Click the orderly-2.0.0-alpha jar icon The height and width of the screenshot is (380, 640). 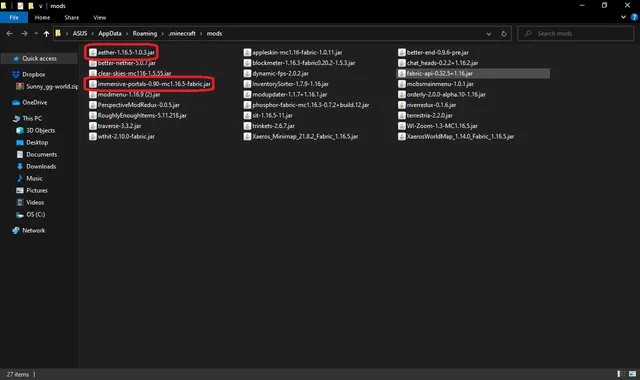[402, 94]
